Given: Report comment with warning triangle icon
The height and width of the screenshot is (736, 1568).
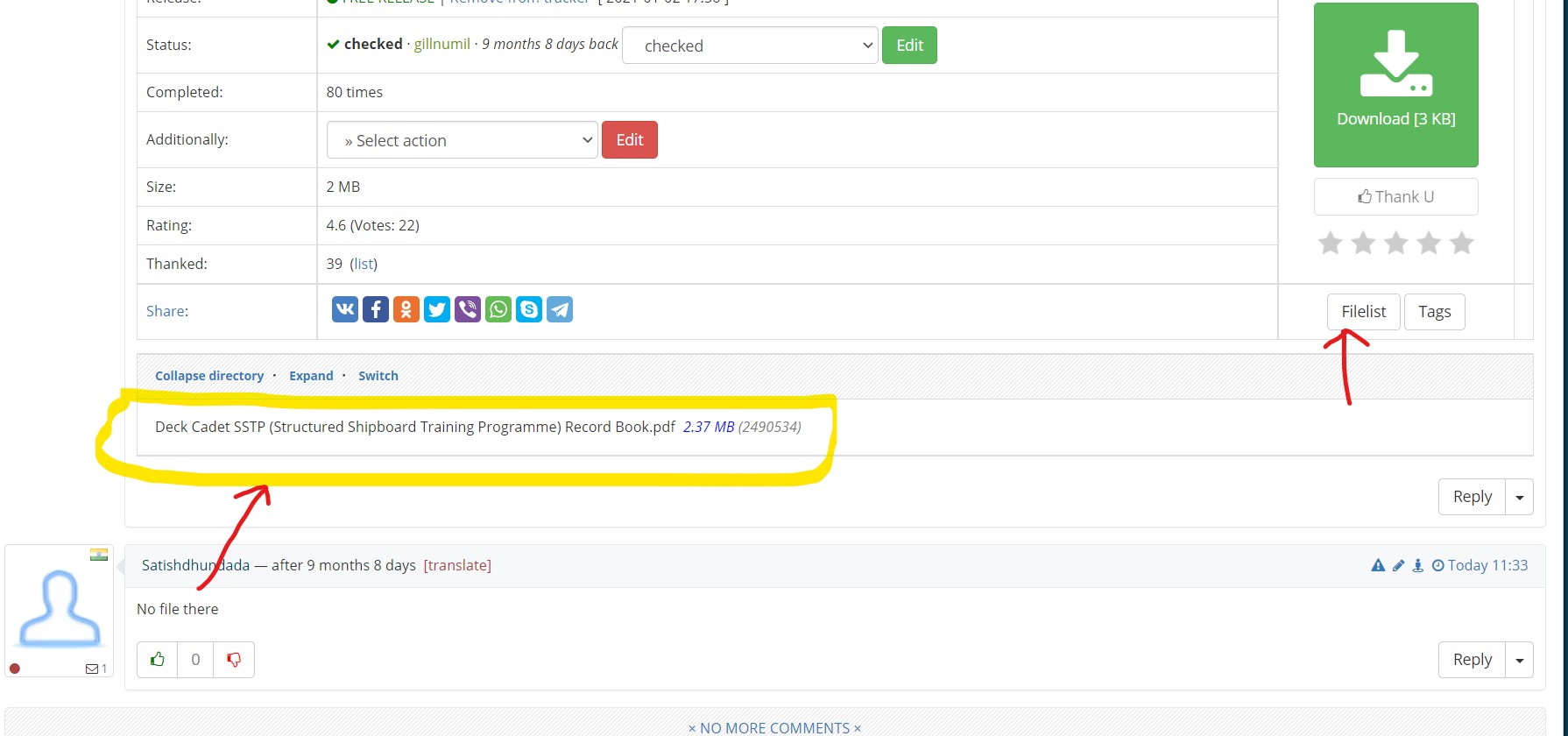Looking at the screenshot, I should point(1378,566).
